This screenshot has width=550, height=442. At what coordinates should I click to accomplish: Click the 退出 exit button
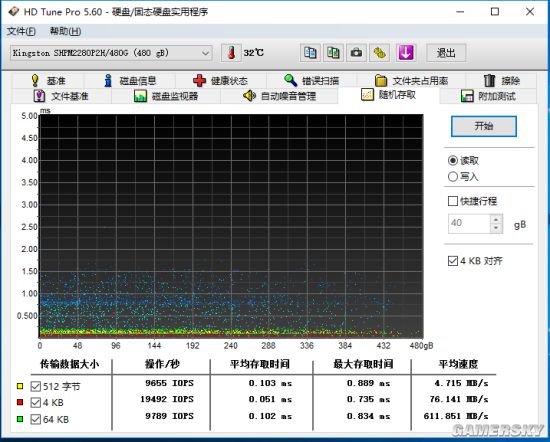pos(446,53)
